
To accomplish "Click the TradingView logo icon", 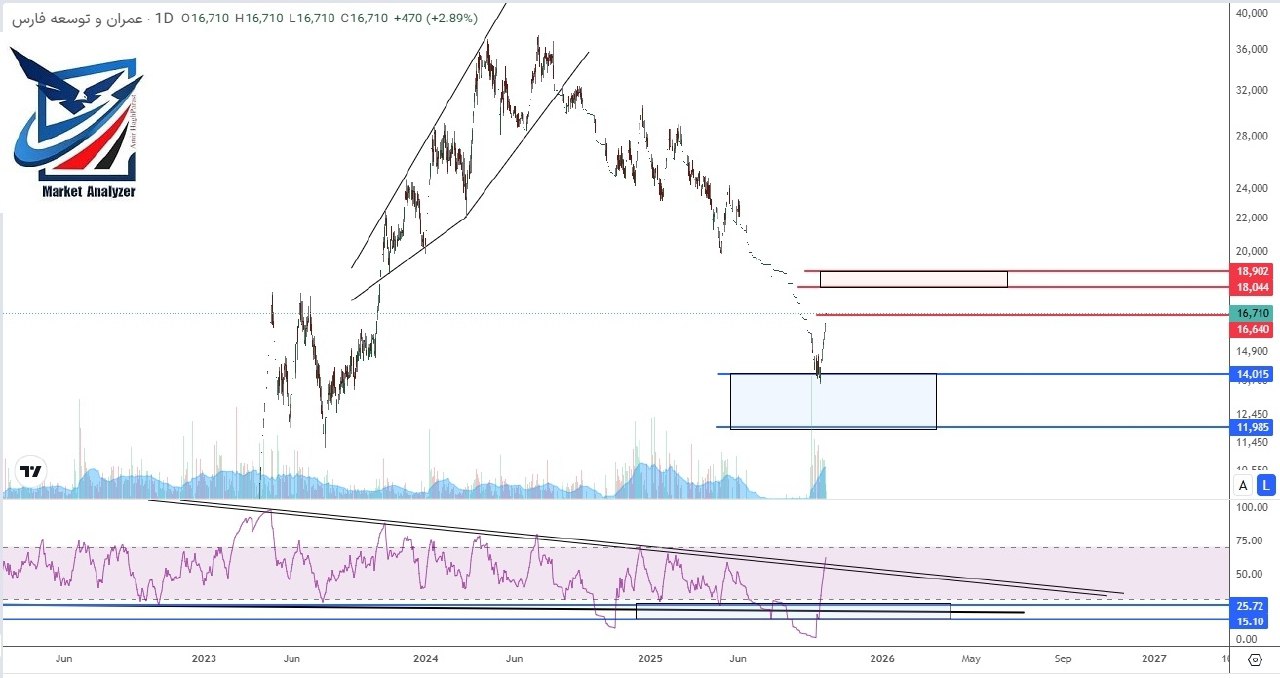I will [31, 471].
